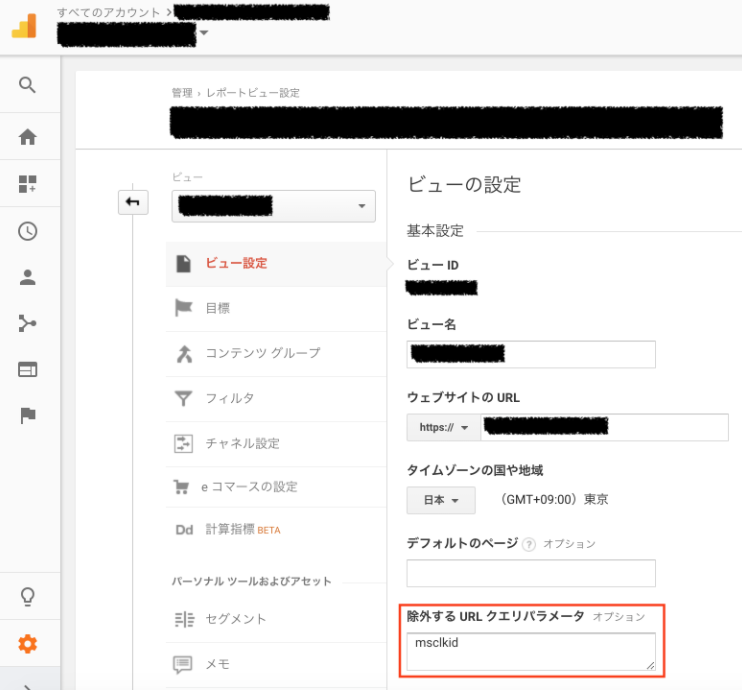This screenshot has height=690, width=742.
Task: Open the Acquisition branching arrows icon
Action: (x=28, y=323)
